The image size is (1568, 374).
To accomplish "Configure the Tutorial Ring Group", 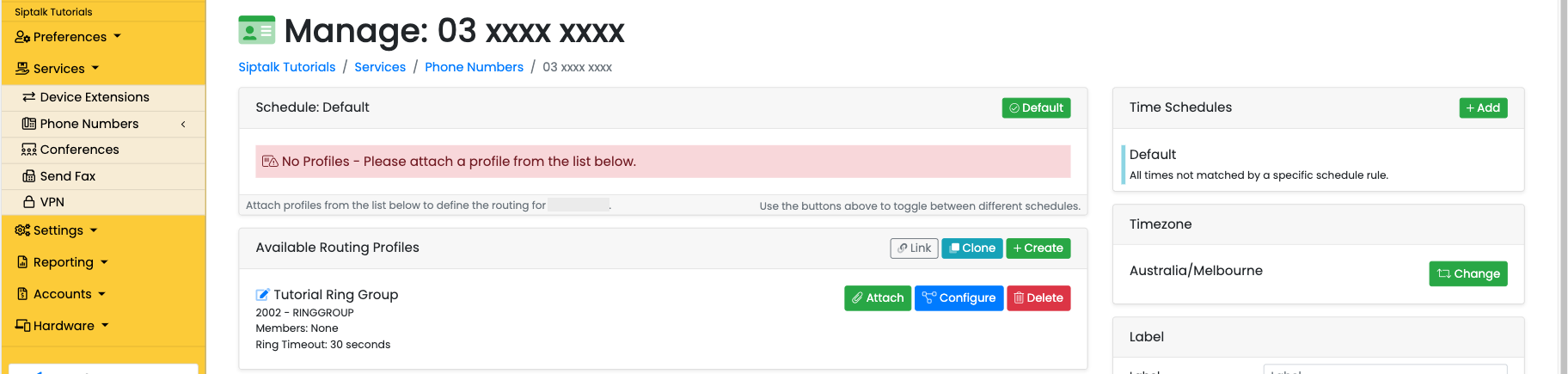I will tap(959, 298).
